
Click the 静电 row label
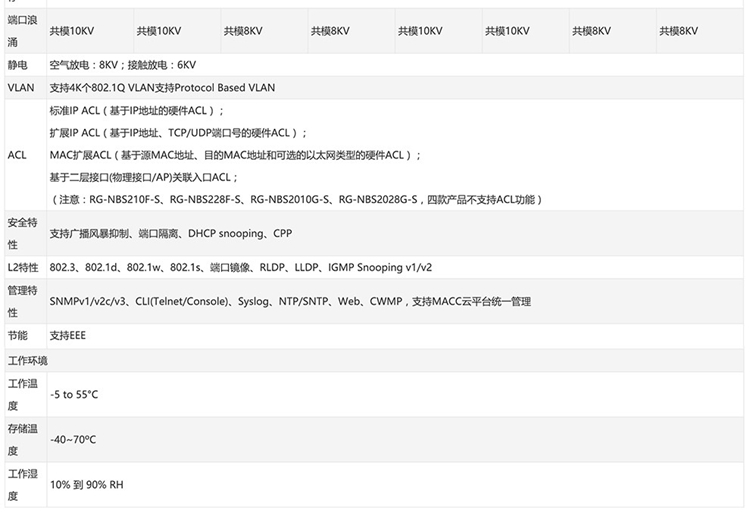[17, 64]
